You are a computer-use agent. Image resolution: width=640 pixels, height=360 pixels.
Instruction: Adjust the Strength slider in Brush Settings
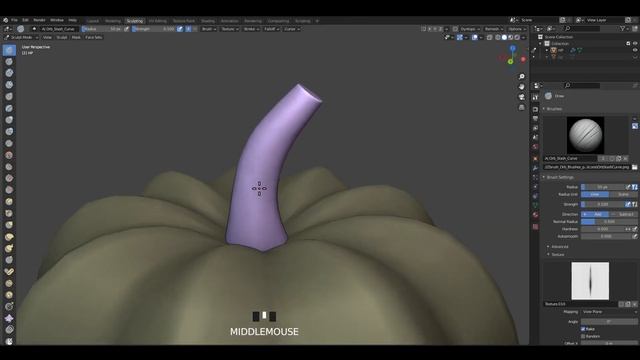pos(603,204)
